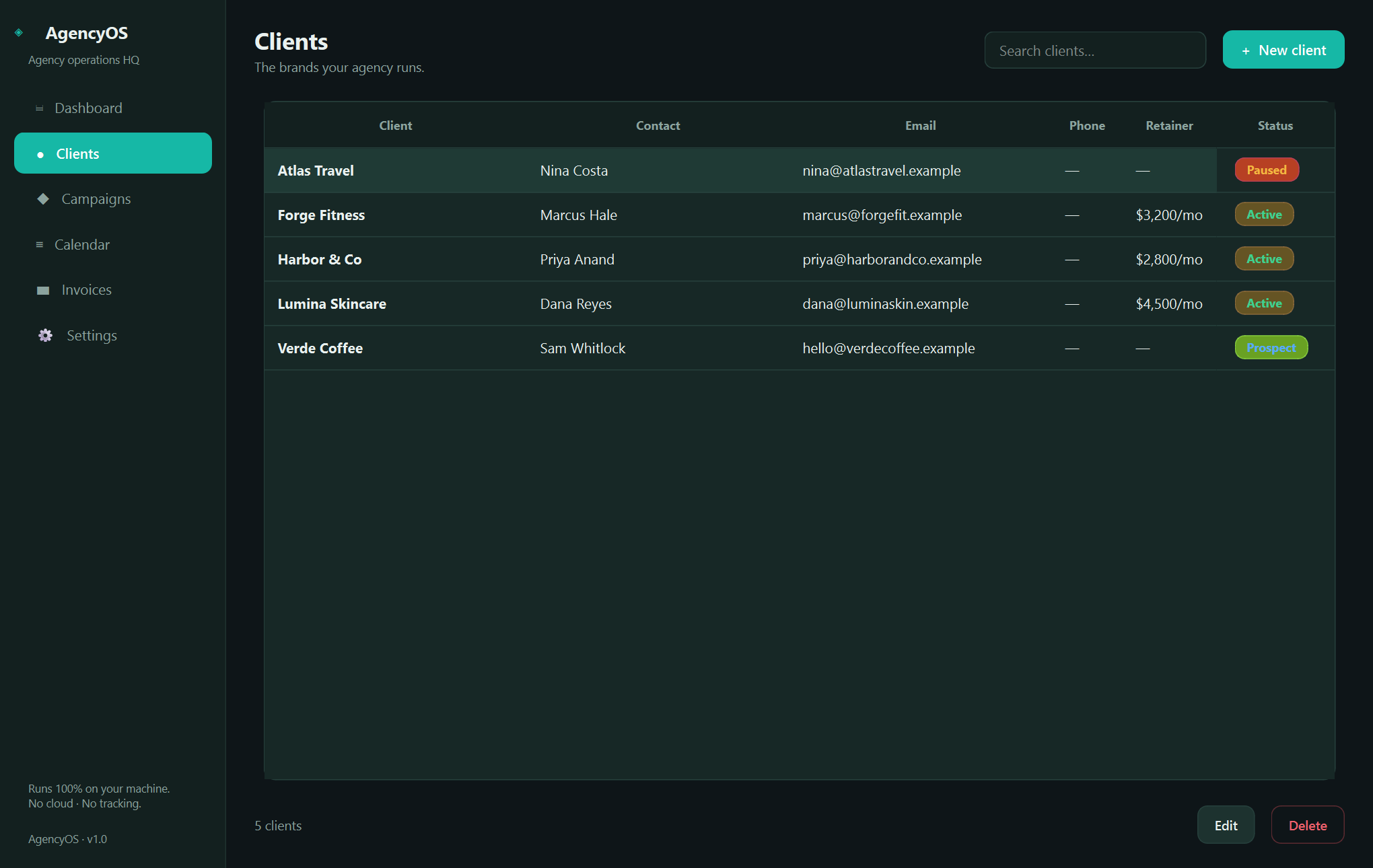
Task: Click email dana@luminaskin.example
Action: click(x=886, y=304)
